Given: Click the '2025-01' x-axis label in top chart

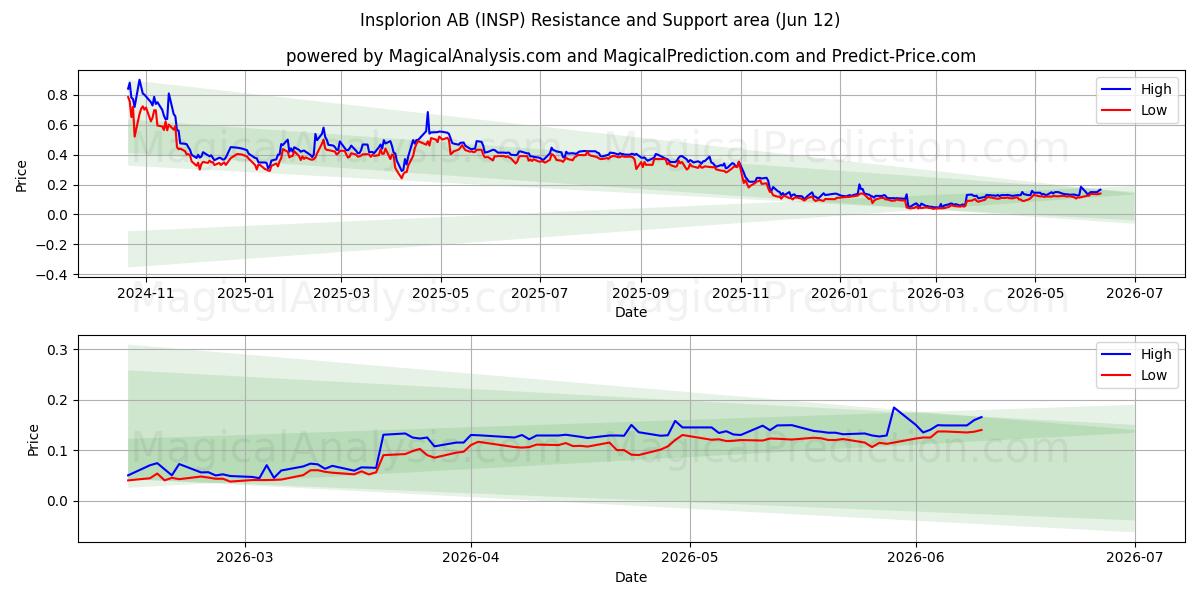Looking at the screenshot, I should point(245,294).
